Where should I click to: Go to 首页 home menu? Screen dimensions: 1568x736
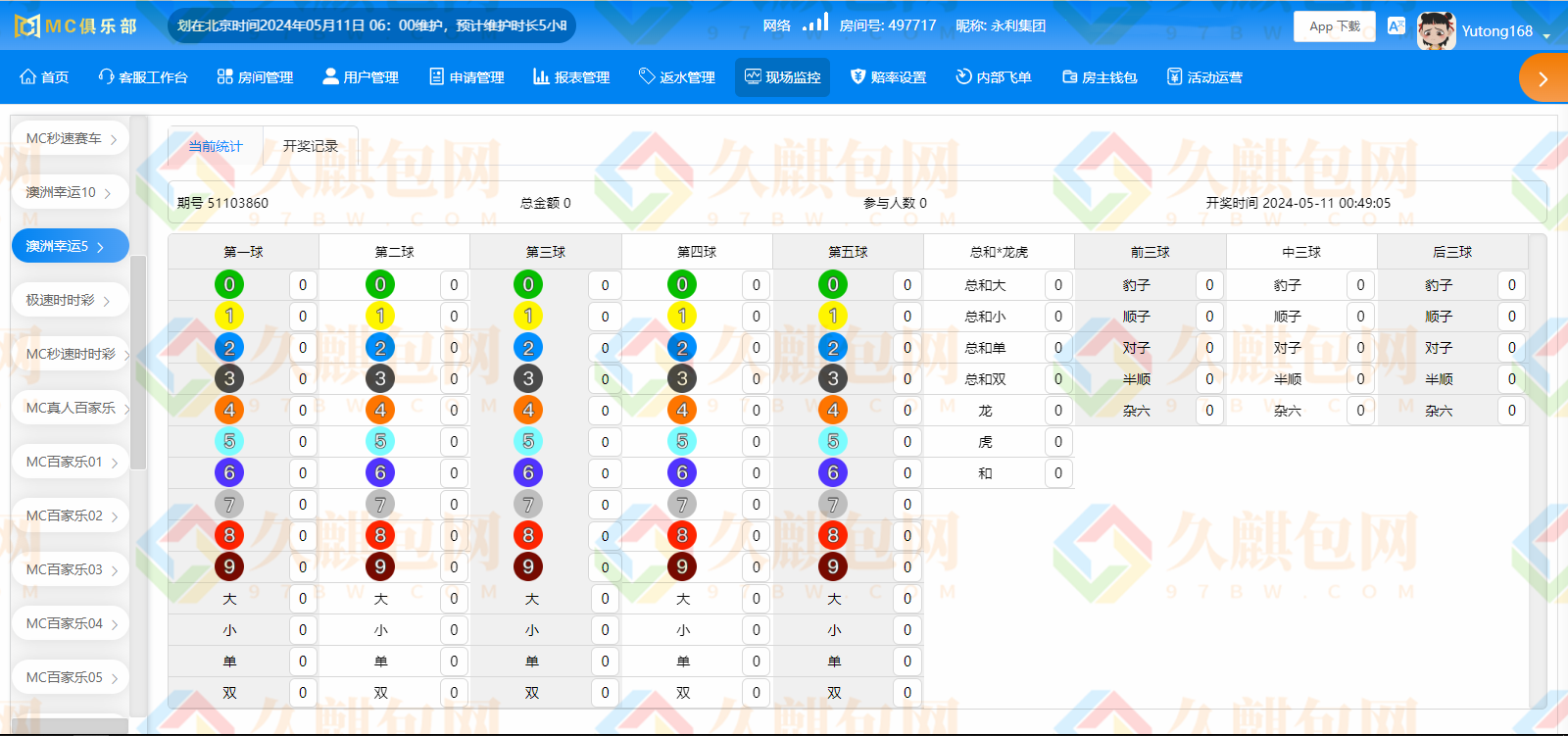tap(44, 77)
